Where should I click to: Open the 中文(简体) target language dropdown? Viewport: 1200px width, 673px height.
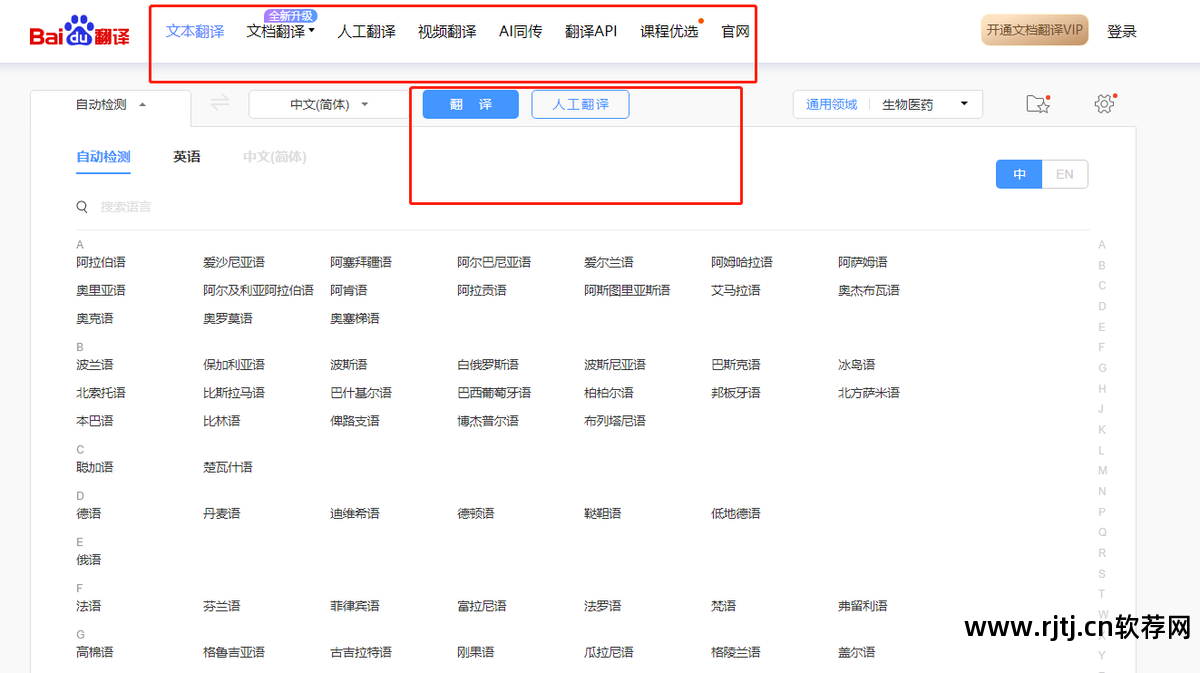(x=329, y=104)
